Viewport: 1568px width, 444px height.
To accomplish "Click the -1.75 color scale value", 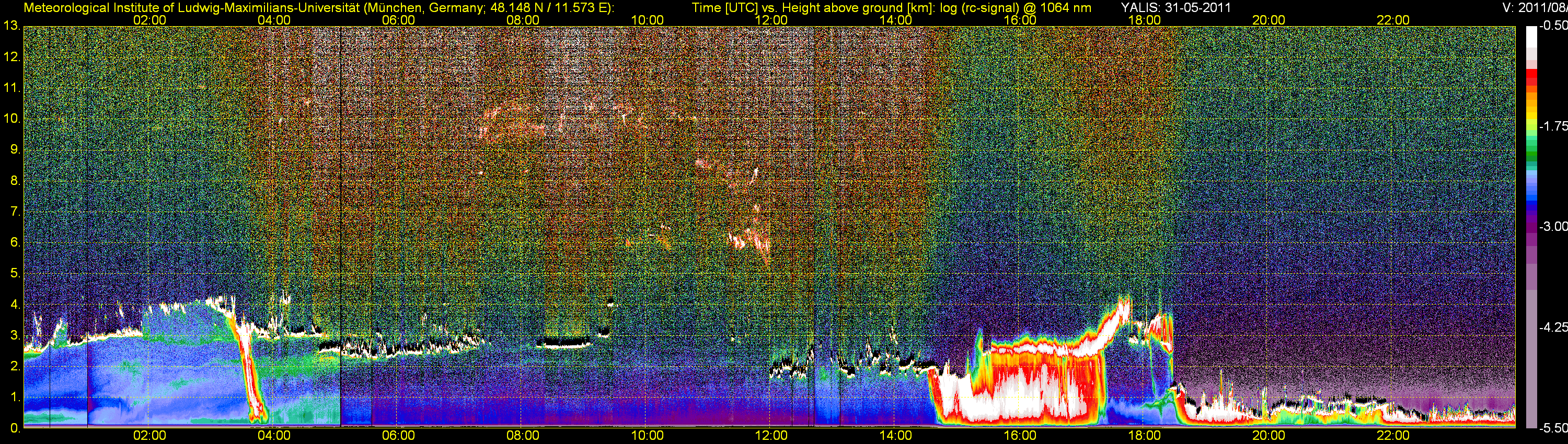I will point(1553,126).
